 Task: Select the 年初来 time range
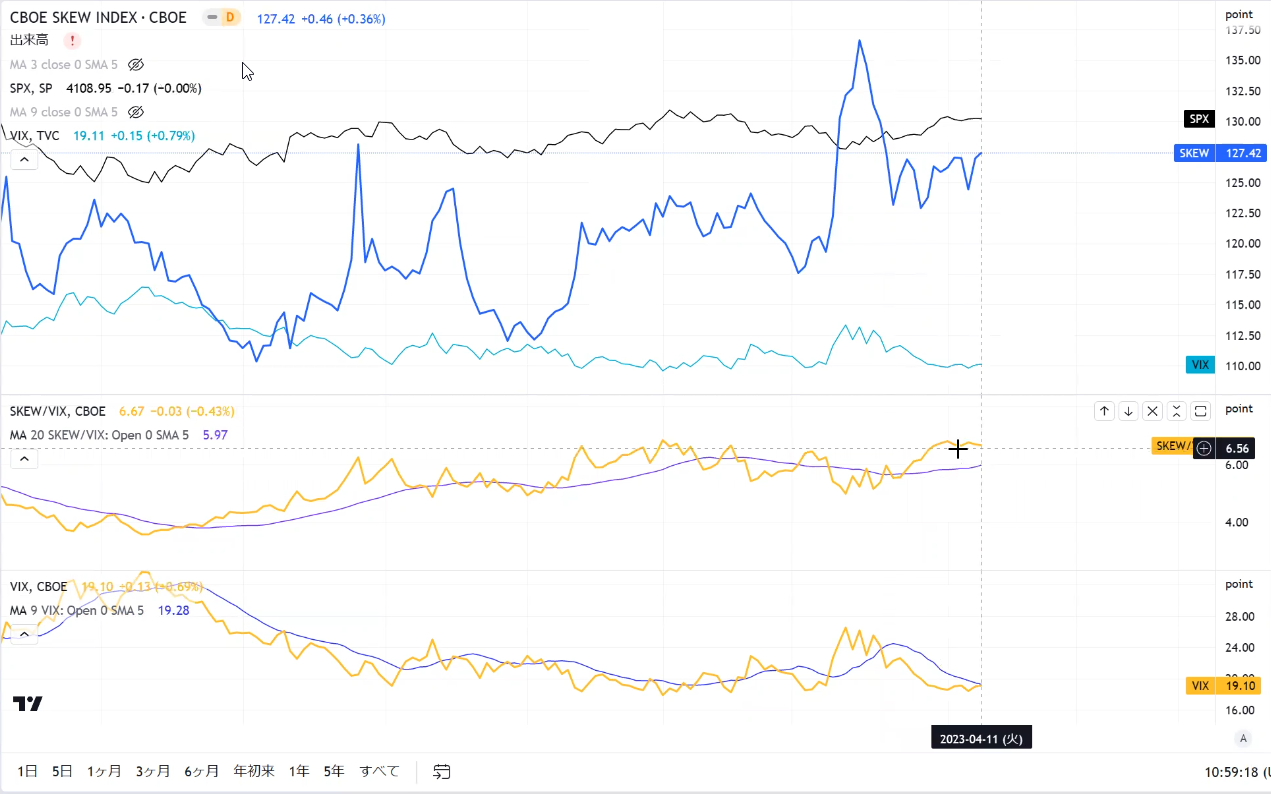(254, 771)
